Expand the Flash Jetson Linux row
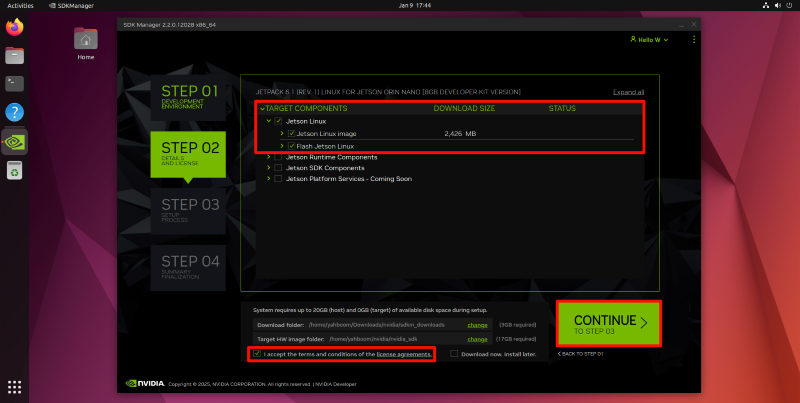 pos(282,146)
